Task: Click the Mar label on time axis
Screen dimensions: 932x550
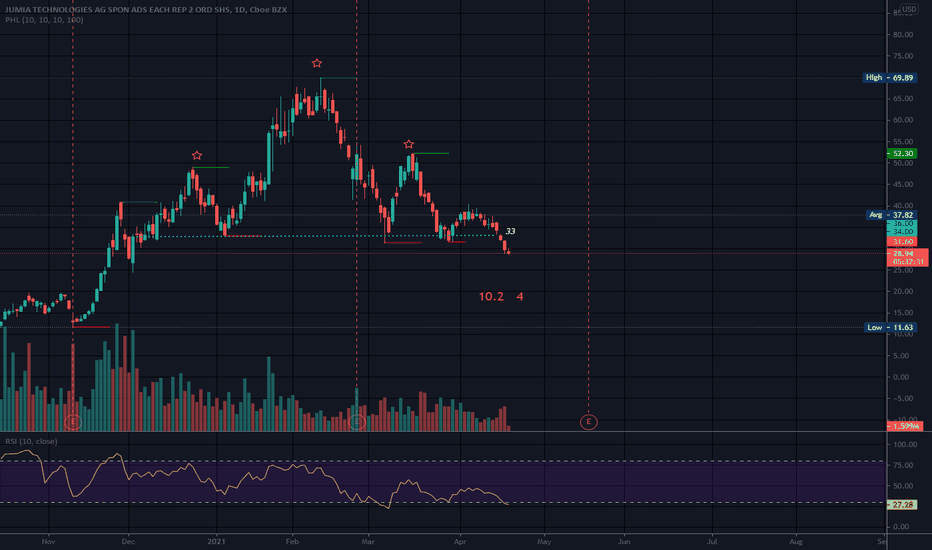Action: [x=368, y=541]
